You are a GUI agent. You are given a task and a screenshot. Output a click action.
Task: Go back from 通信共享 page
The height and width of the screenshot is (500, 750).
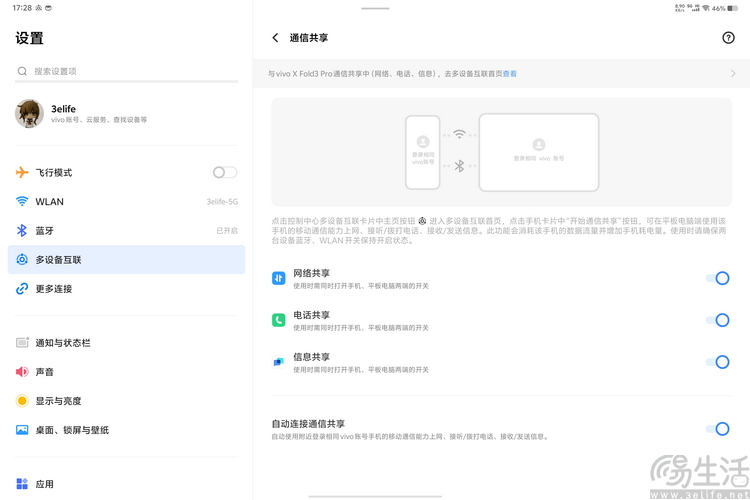tap(275, 38)
